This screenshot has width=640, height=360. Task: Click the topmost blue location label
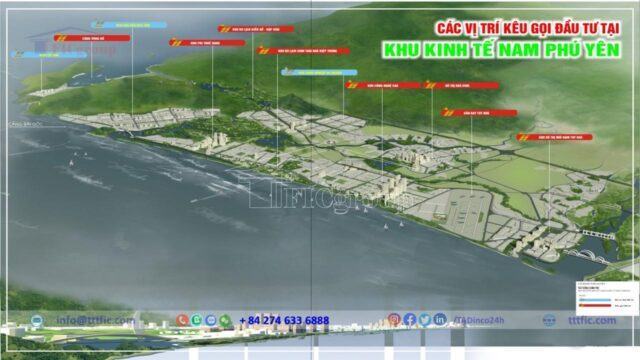point(129,25)
